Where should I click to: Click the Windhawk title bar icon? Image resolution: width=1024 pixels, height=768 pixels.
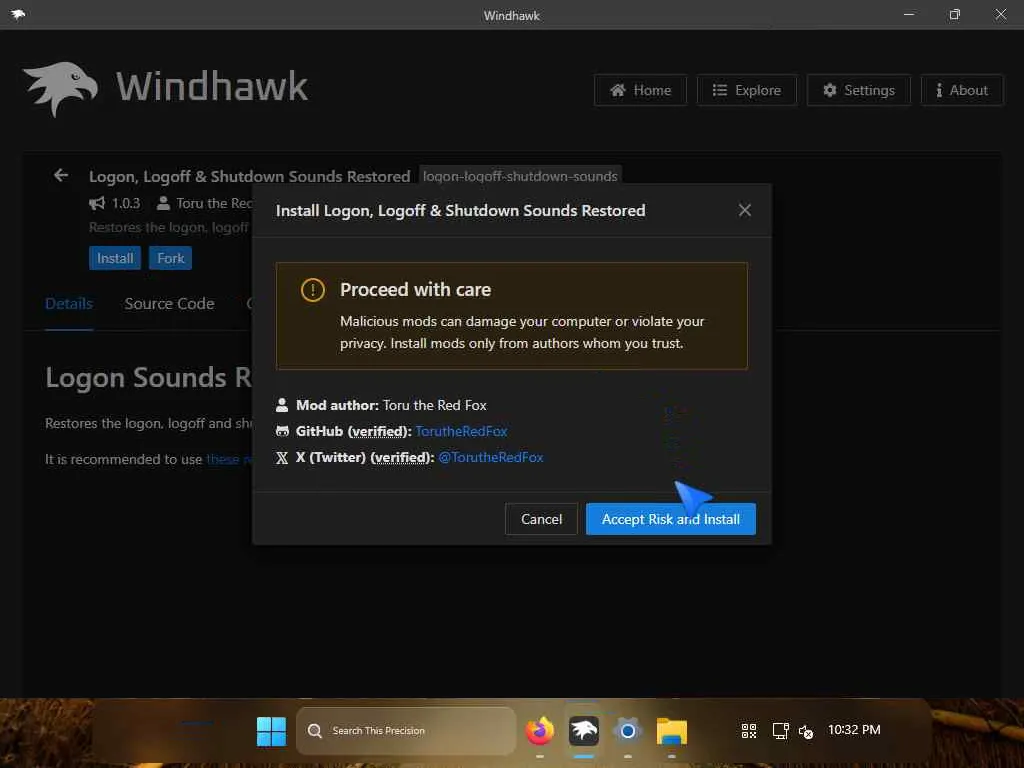point(18,14)
